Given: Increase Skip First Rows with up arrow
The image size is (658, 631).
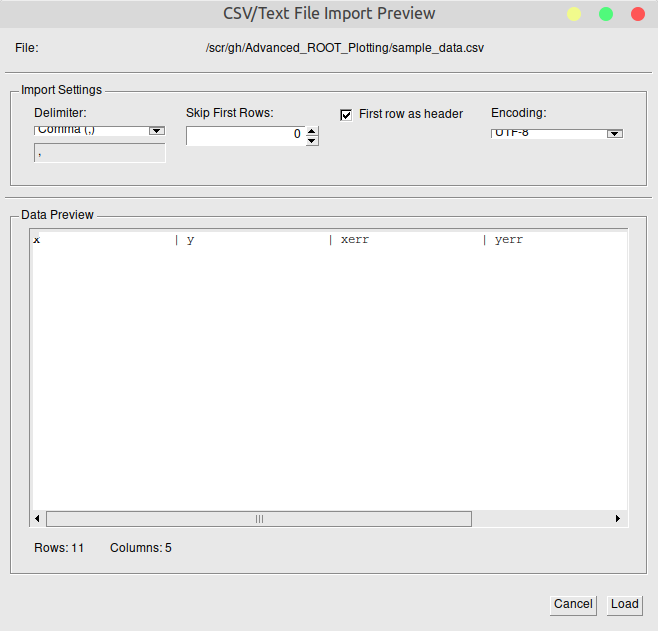Looking at the screenshot, I should click(x=312, y=130).
